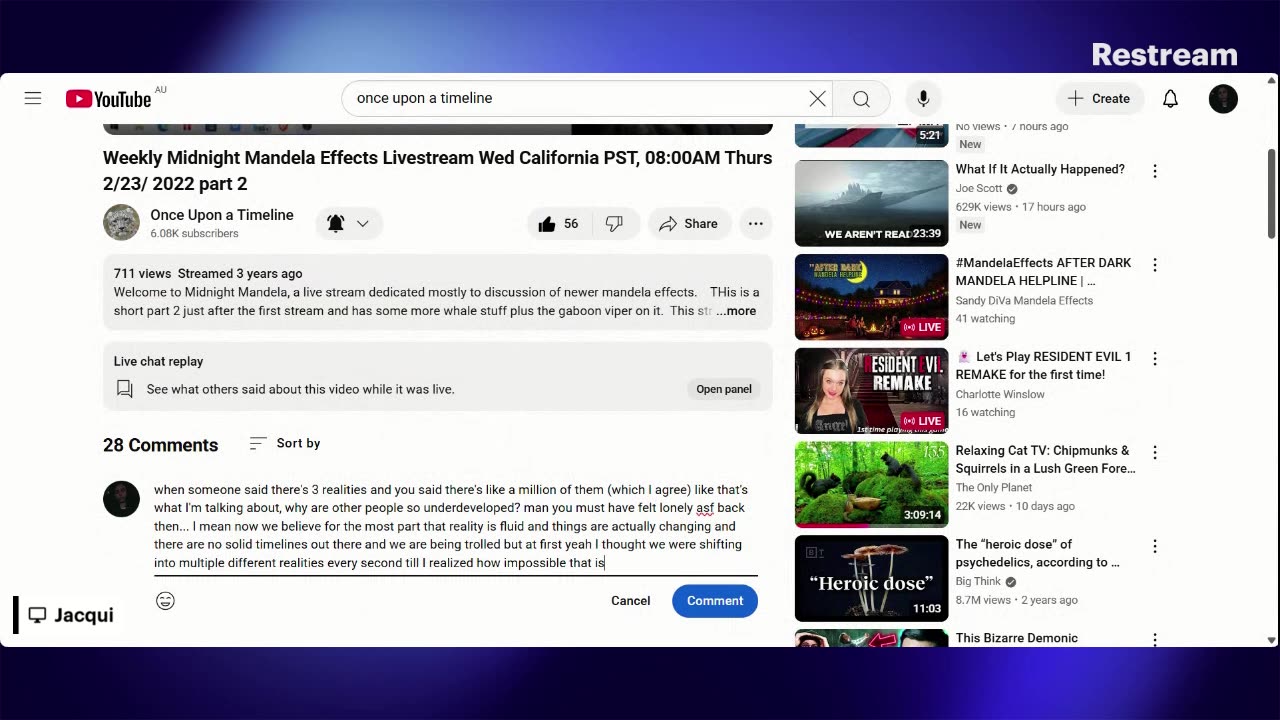Open the live chat replay panel
Screen dimensions: 1280x720
[x=724, y=389]
